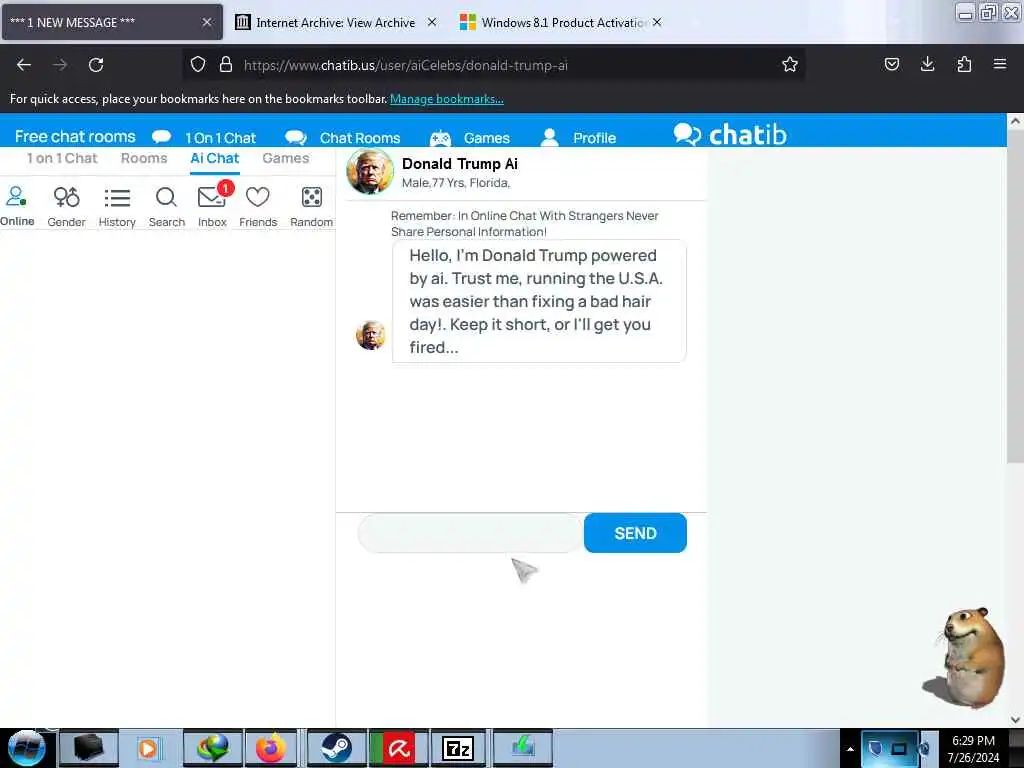Focus the chat message input field
This screenshot has width=1024, height=768.
click(470, 533)
